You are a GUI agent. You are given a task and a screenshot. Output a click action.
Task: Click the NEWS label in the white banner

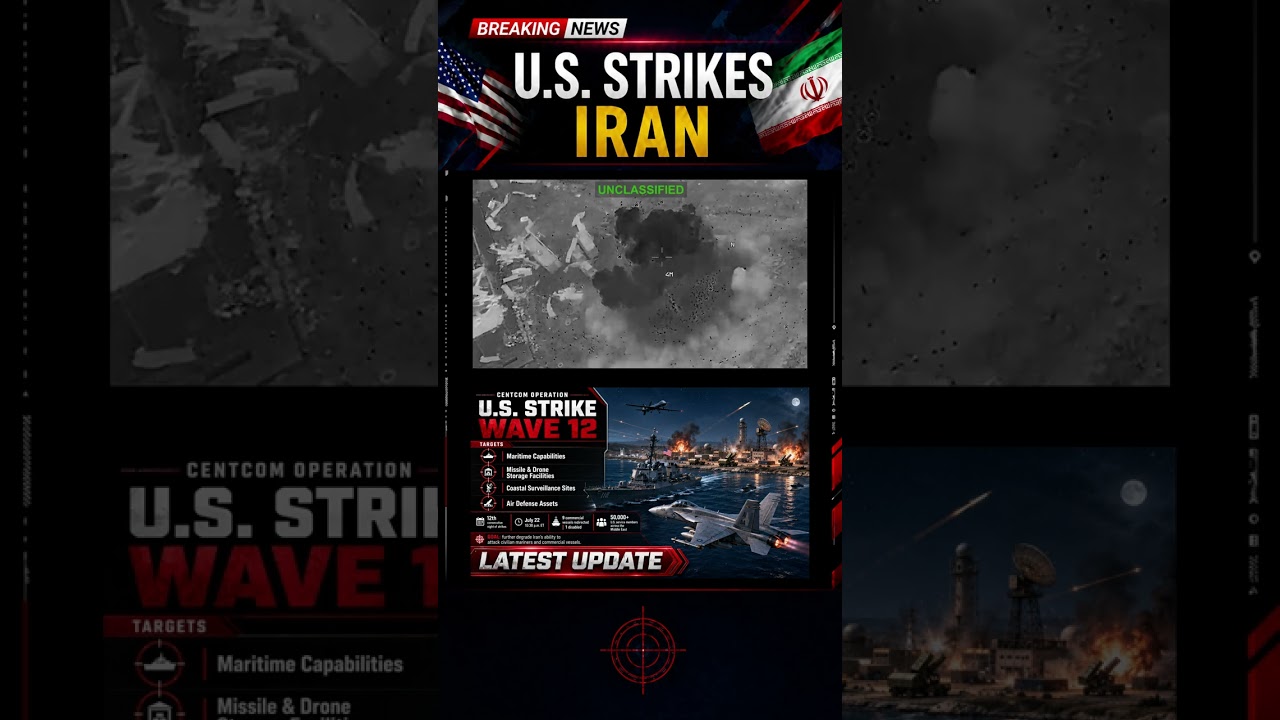coord(596,29)
